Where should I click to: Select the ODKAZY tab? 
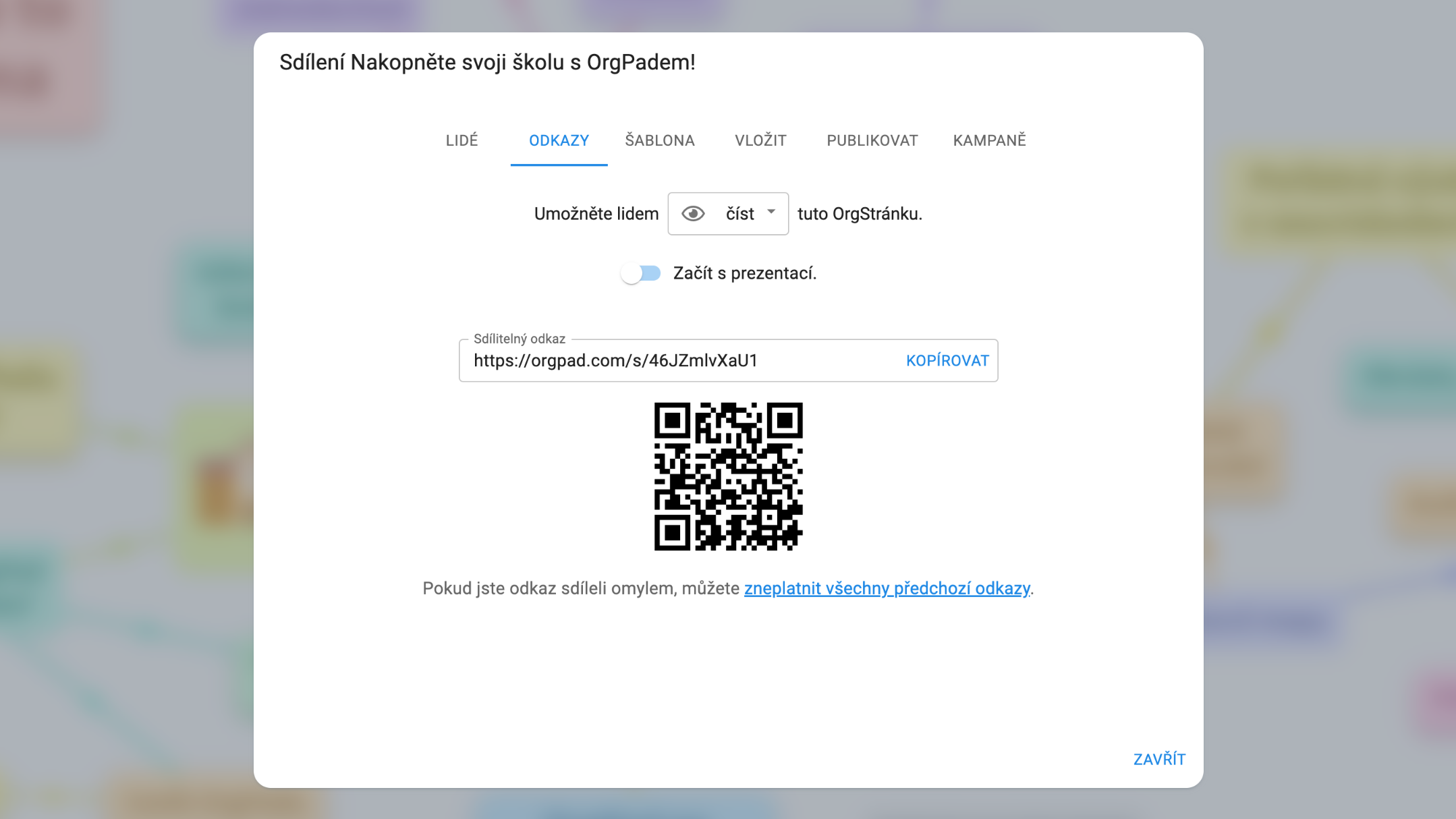559,140
